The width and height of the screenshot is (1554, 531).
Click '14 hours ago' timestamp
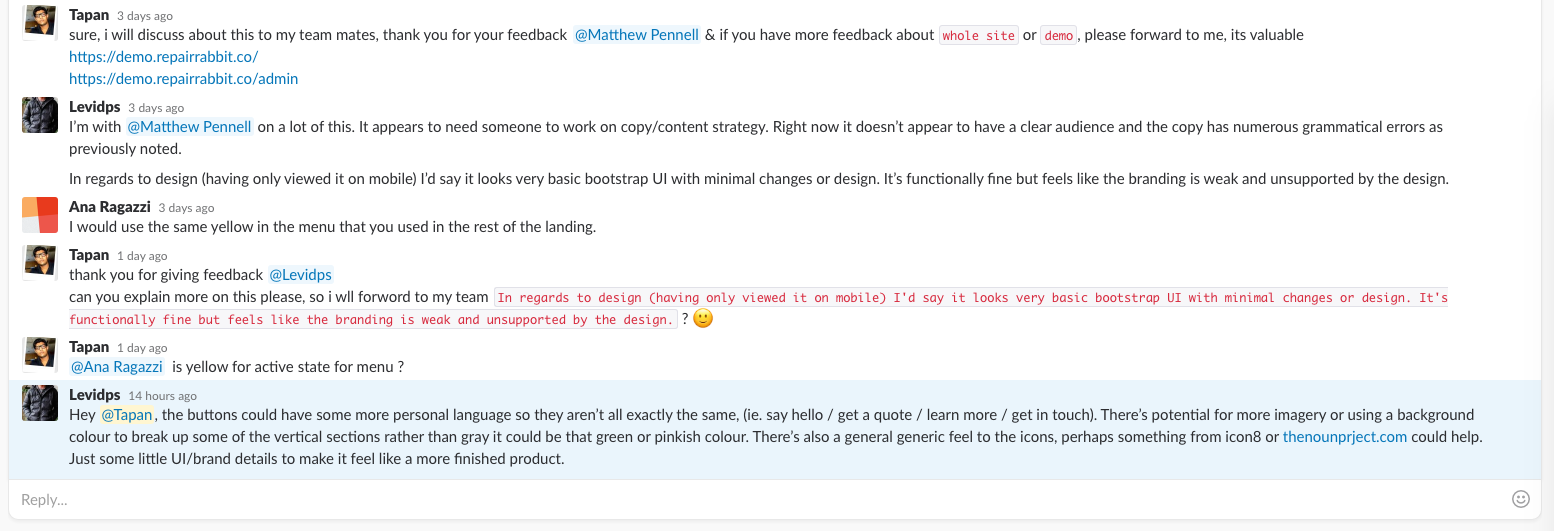point(163,396)
